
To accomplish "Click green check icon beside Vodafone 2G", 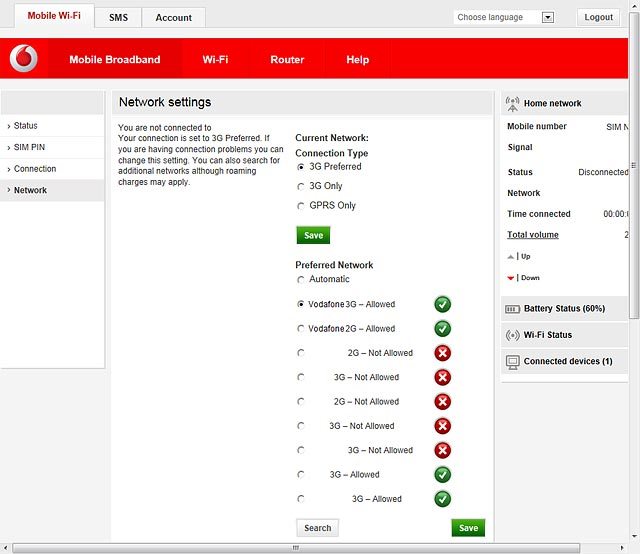I will 442,329.
